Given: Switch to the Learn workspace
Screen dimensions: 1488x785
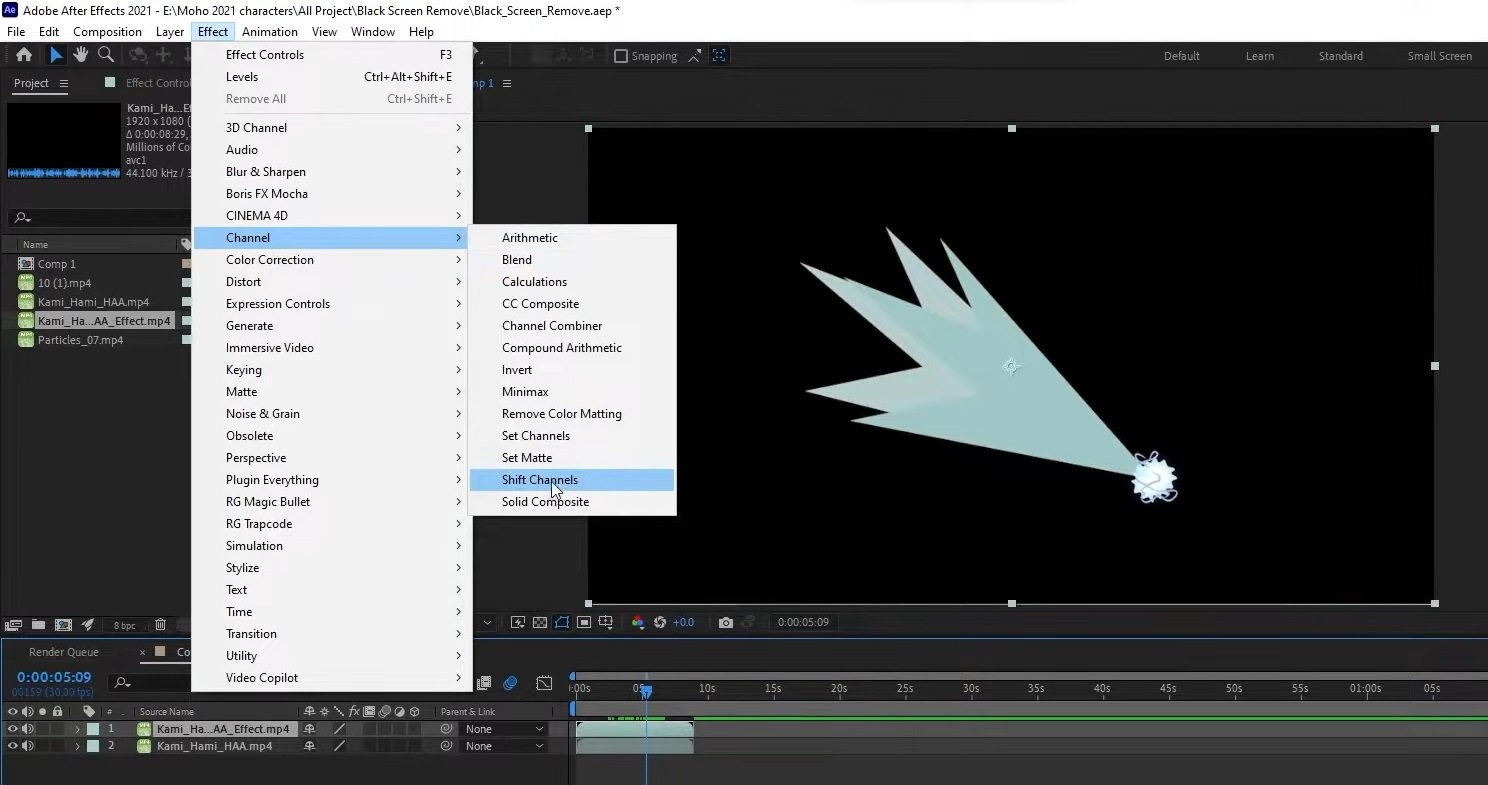Looking at the screenshot, I should 1259,56.
